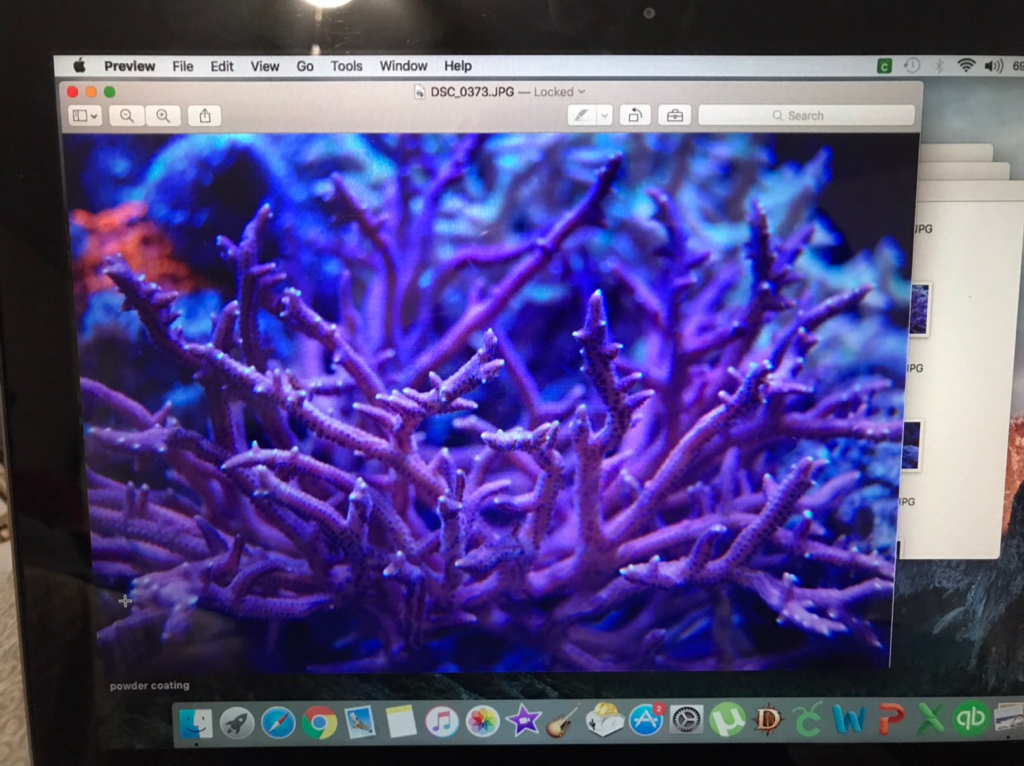The image size is (1024, 766).
Task: Open Photos app from the Dock
Action: pyautogui.click(x=483, y=722)
